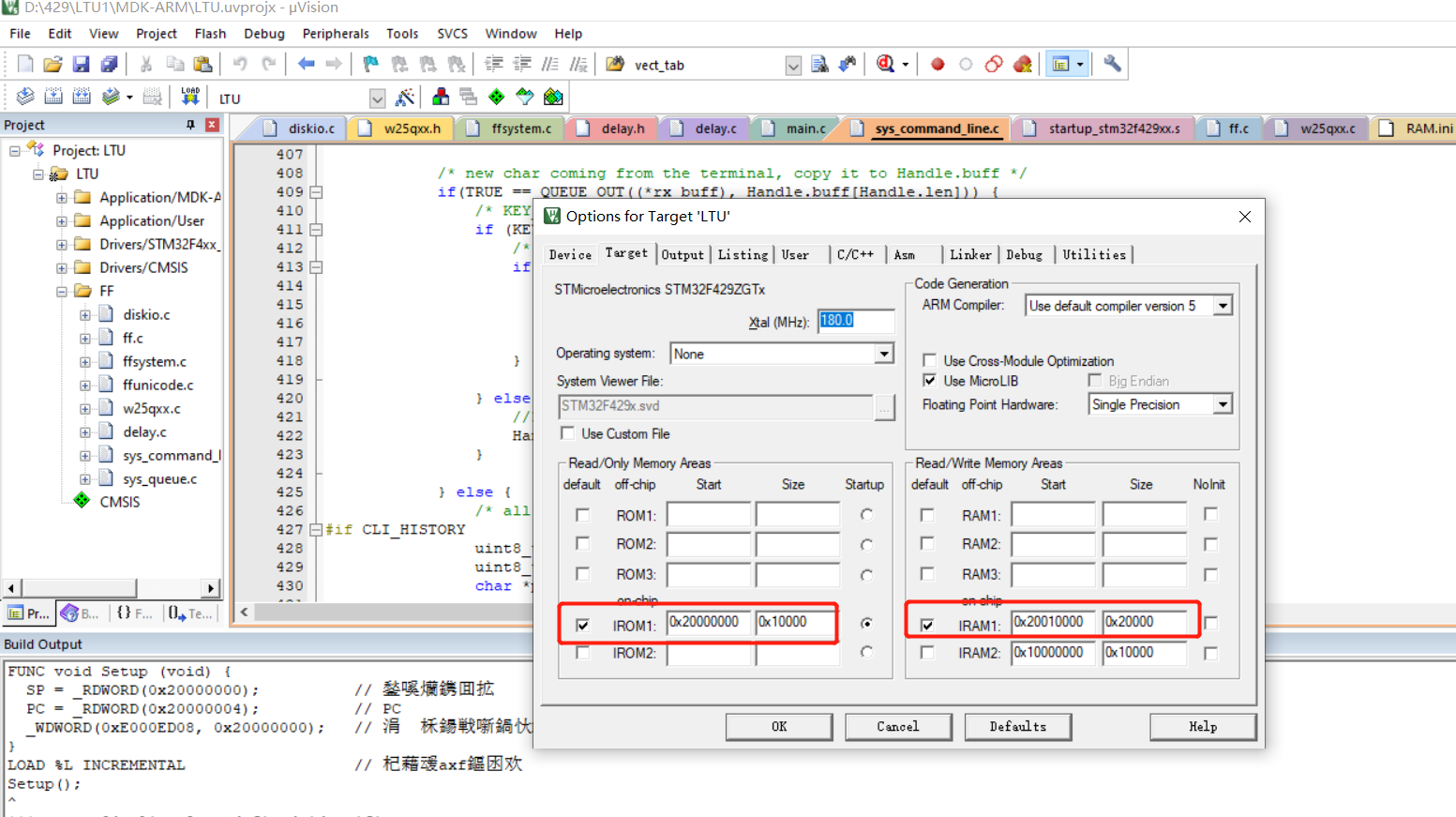Collapse the FF group in project tree

[62, 292]
